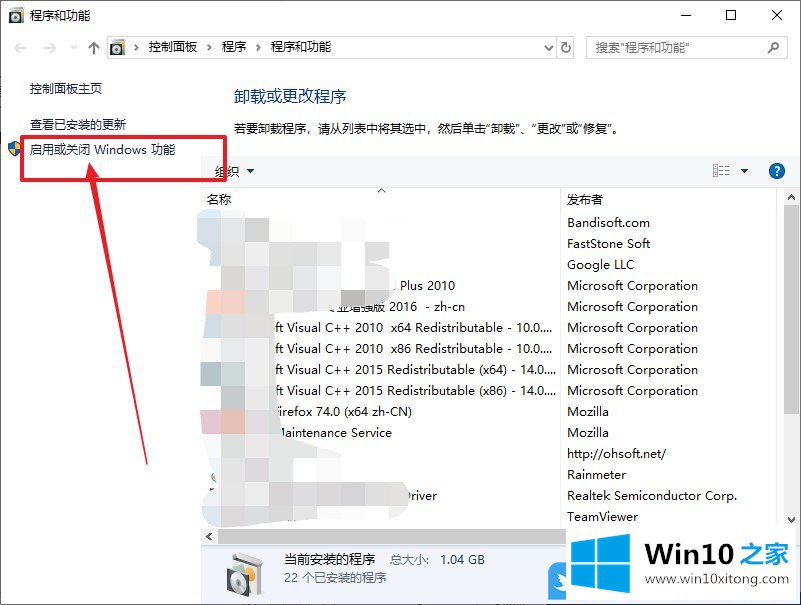Navigate to 程序 breadcrumb
Viewport: 801px width, 605px height.
[234, 47]
